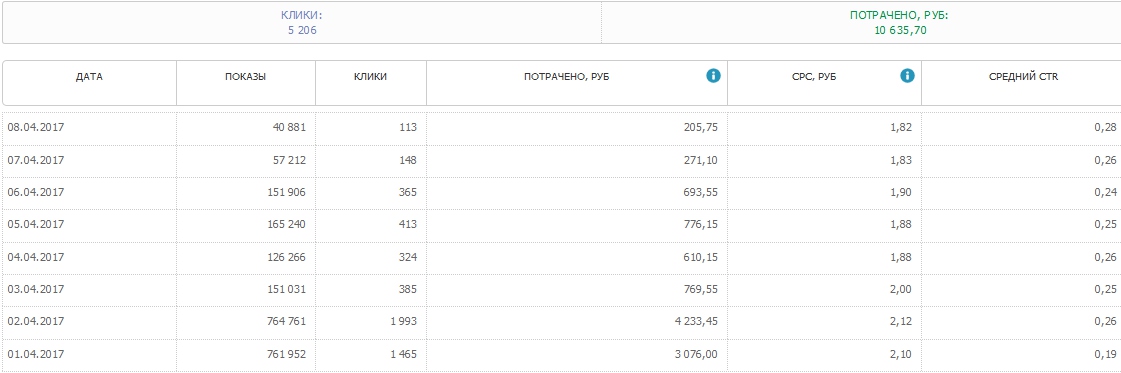Select the КЛИКИ 5 206 summary tile
This screenshot has height=373, width=1121.
click(x=302, y=22)
